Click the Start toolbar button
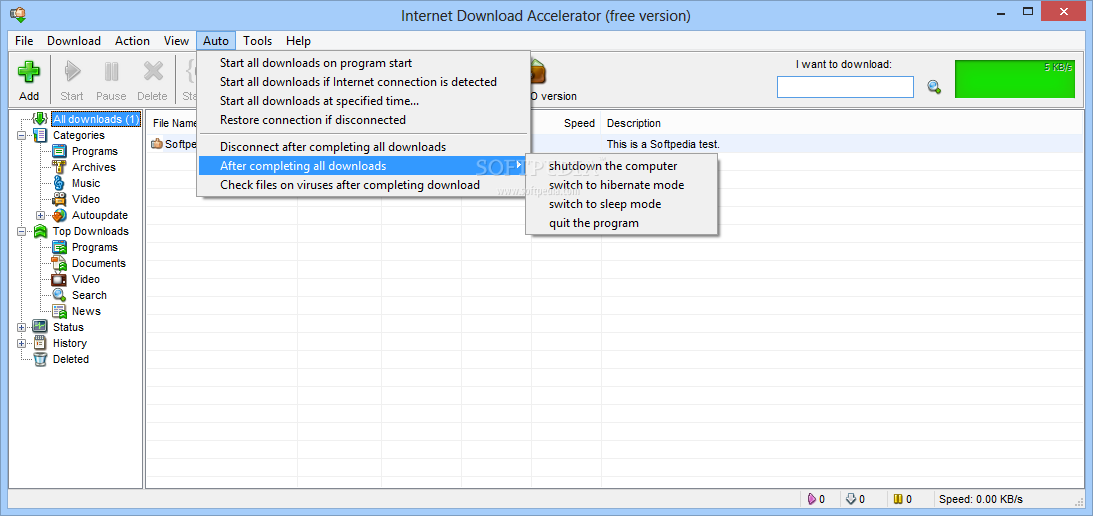This screenshot has height=516, width=1093. (72, 79)
